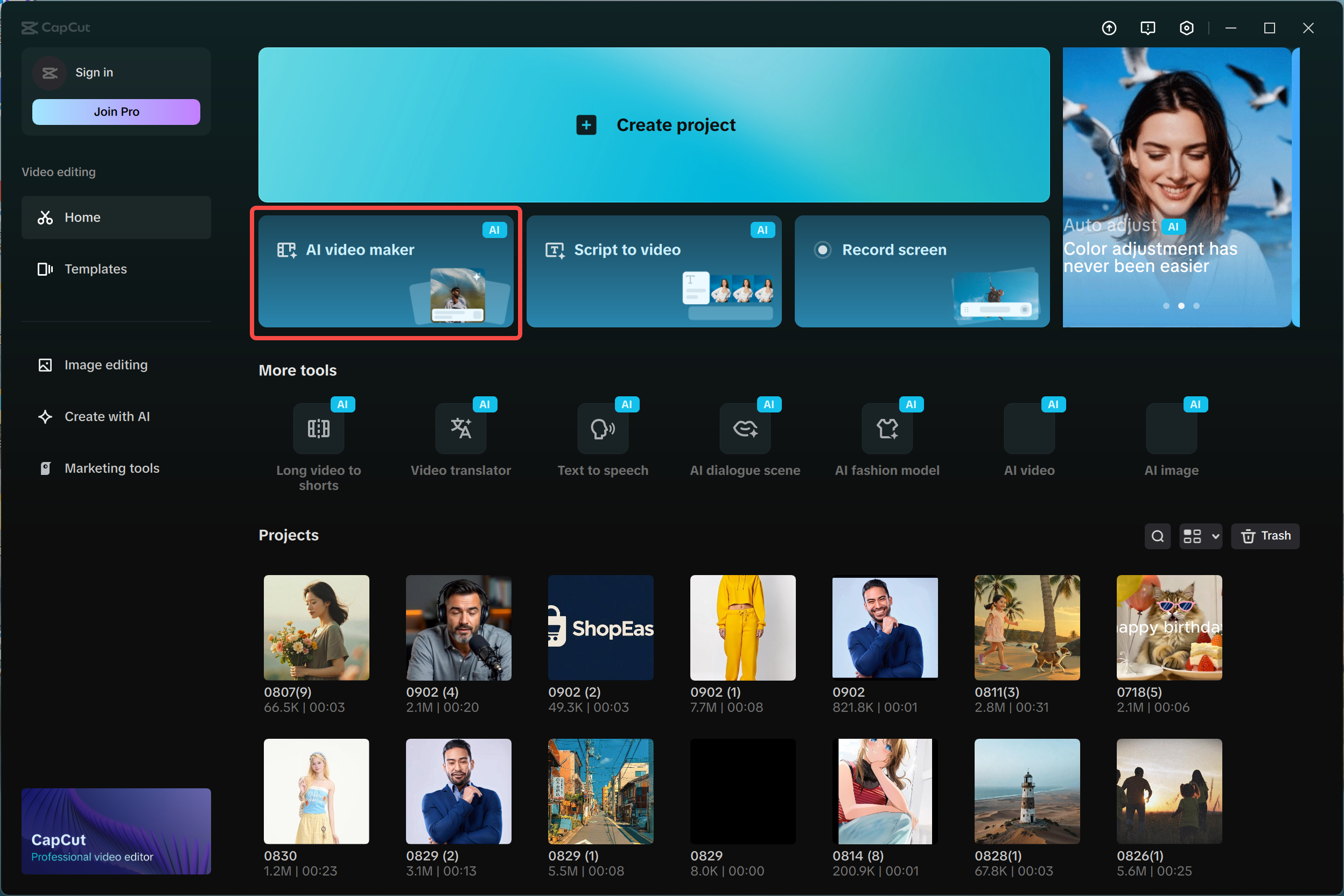This screenshot has height=896, width=1344.
Task: Click the feedback icon in the title bar
Action: (1148, 27)
